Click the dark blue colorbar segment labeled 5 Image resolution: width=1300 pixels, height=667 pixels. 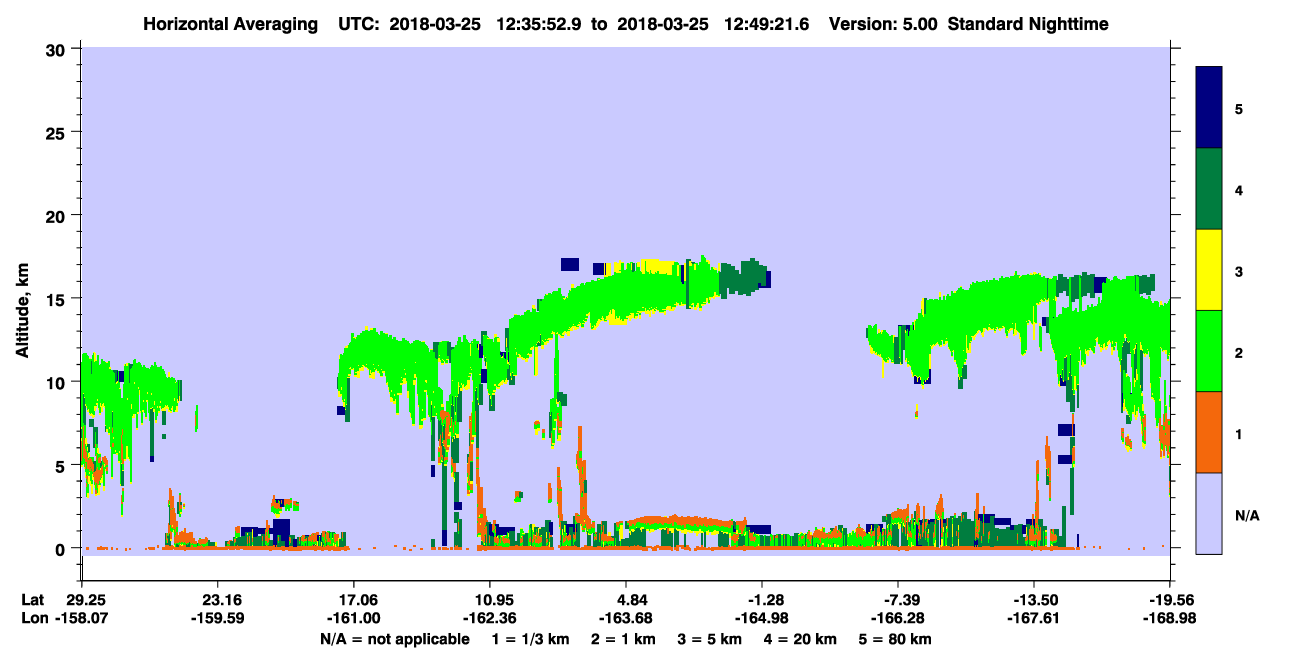1209,108
